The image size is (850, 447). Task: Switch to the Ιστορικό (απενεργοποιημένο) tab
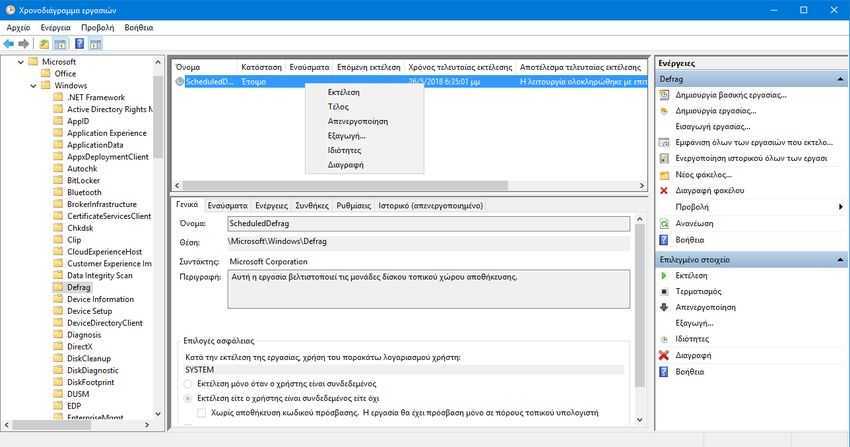point(431,205)
